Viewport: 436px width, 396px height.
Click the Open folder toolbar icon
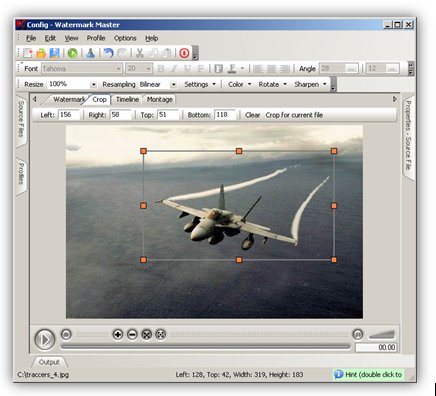pyautogui.click(x=41, y=53)
